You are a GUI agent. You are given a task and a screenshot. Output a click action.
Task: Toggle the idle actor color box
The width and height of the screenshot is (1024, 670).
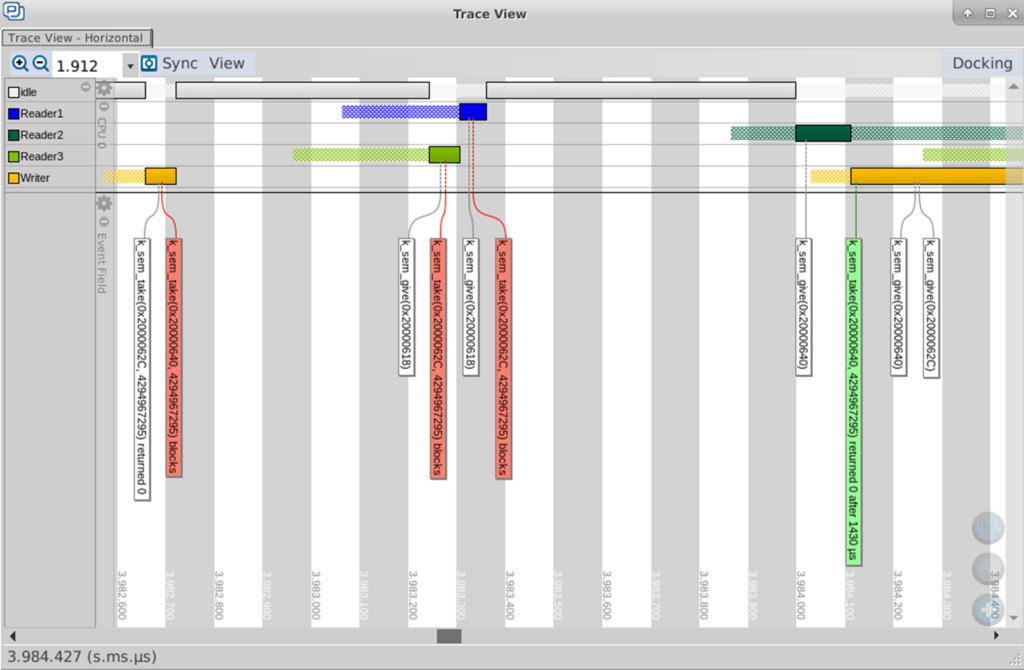13,92
